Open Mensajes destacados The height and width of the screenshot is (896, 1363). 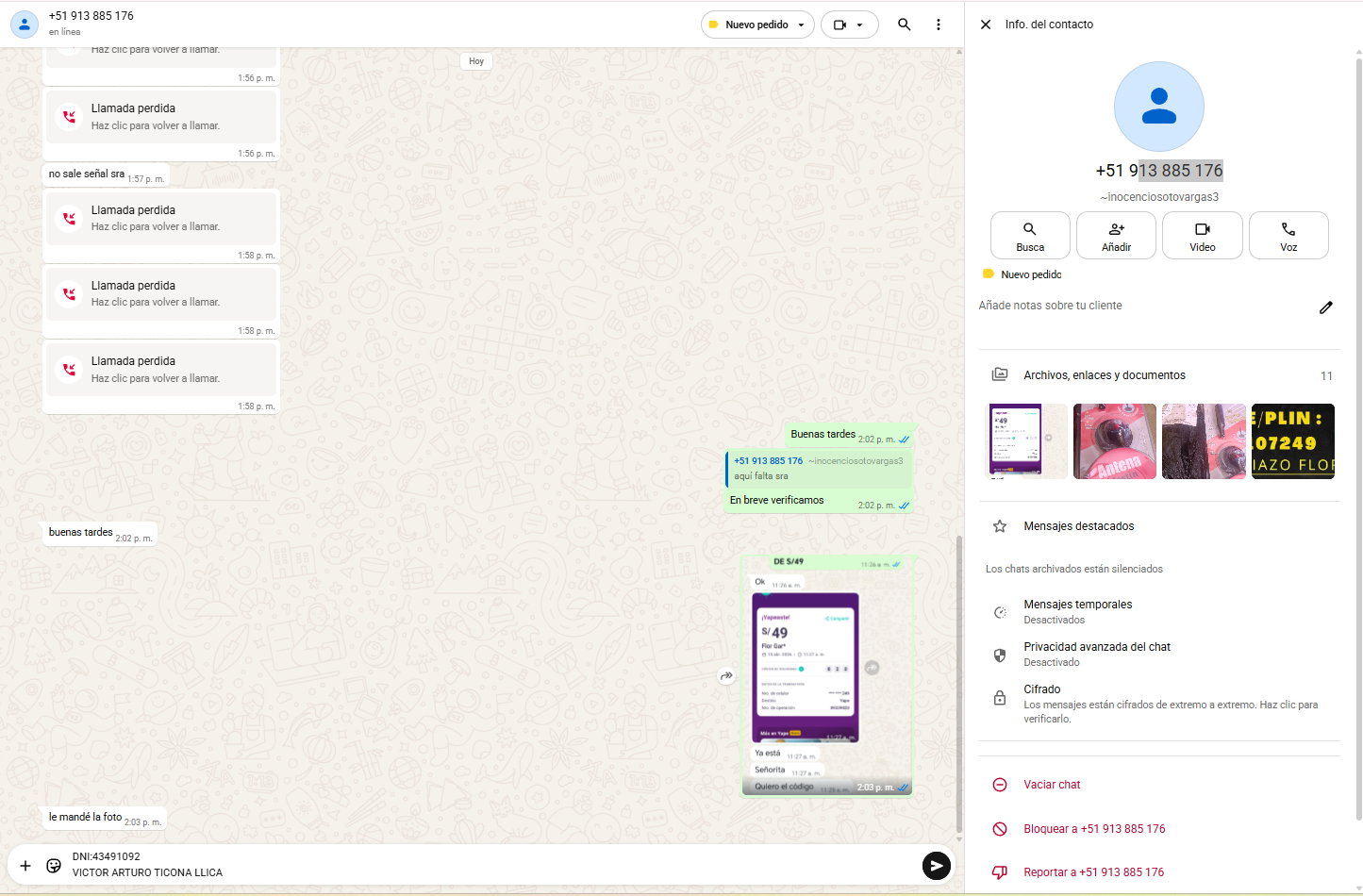click(x=1078, y=526)
